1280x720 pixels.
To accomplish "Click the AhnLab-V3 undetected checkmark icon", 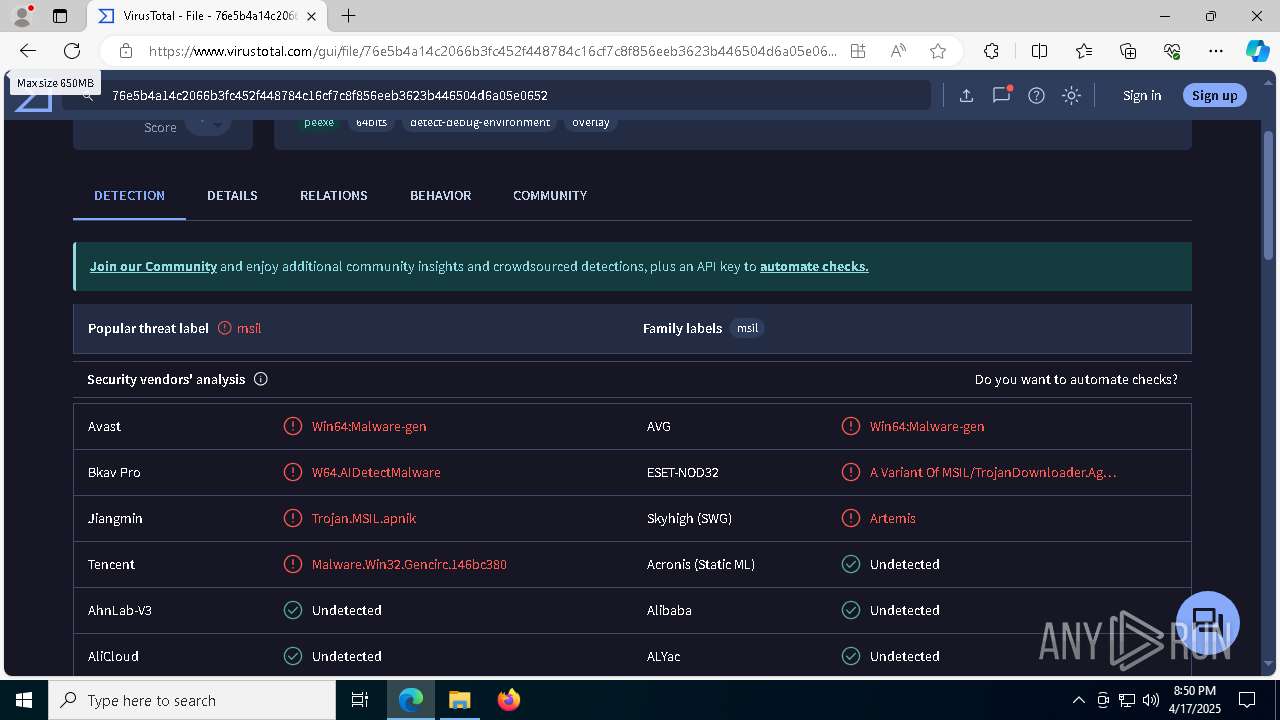I will pos(293,610).
